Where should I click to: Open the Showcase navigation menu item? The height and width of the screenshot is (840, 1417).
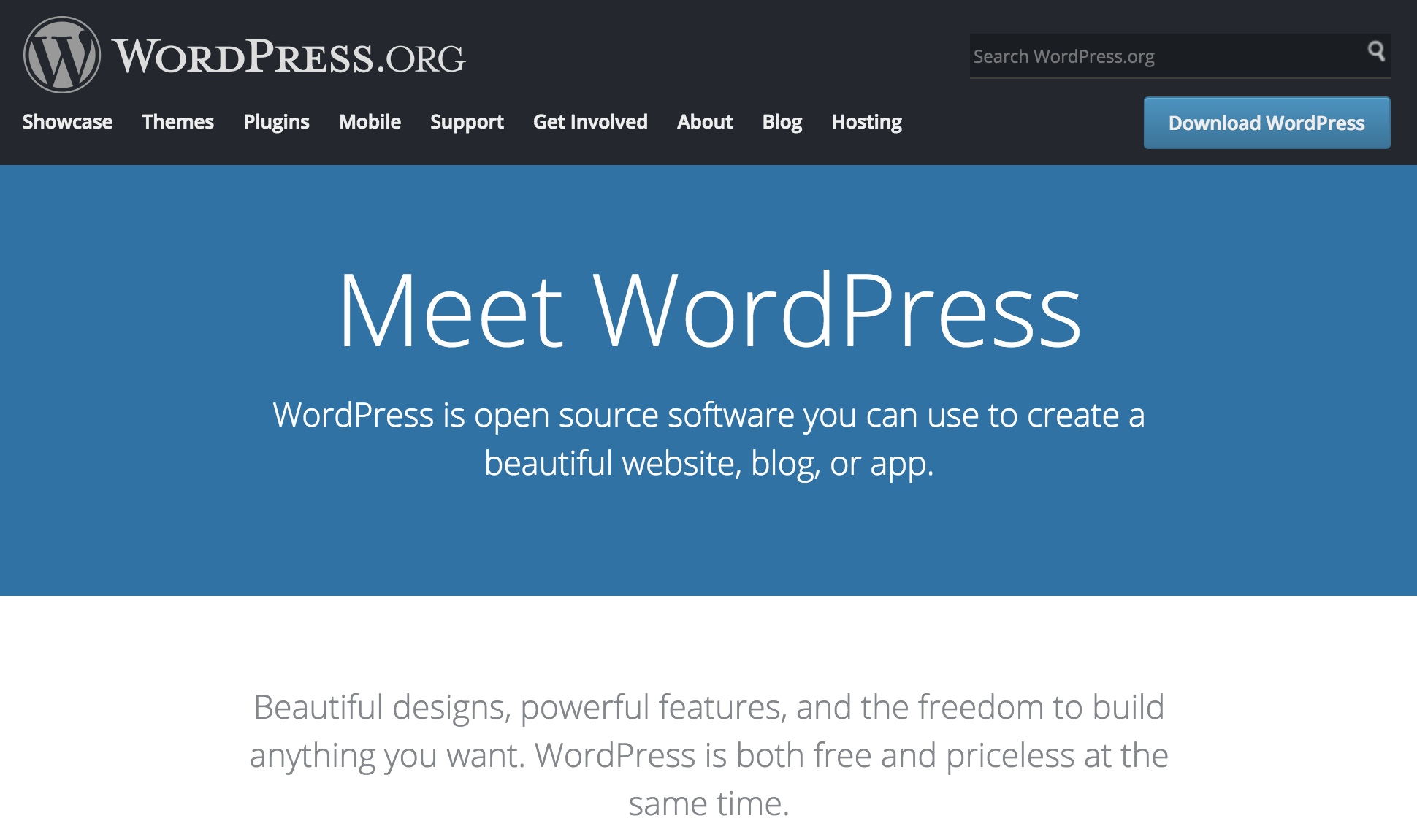pos(67,122)
